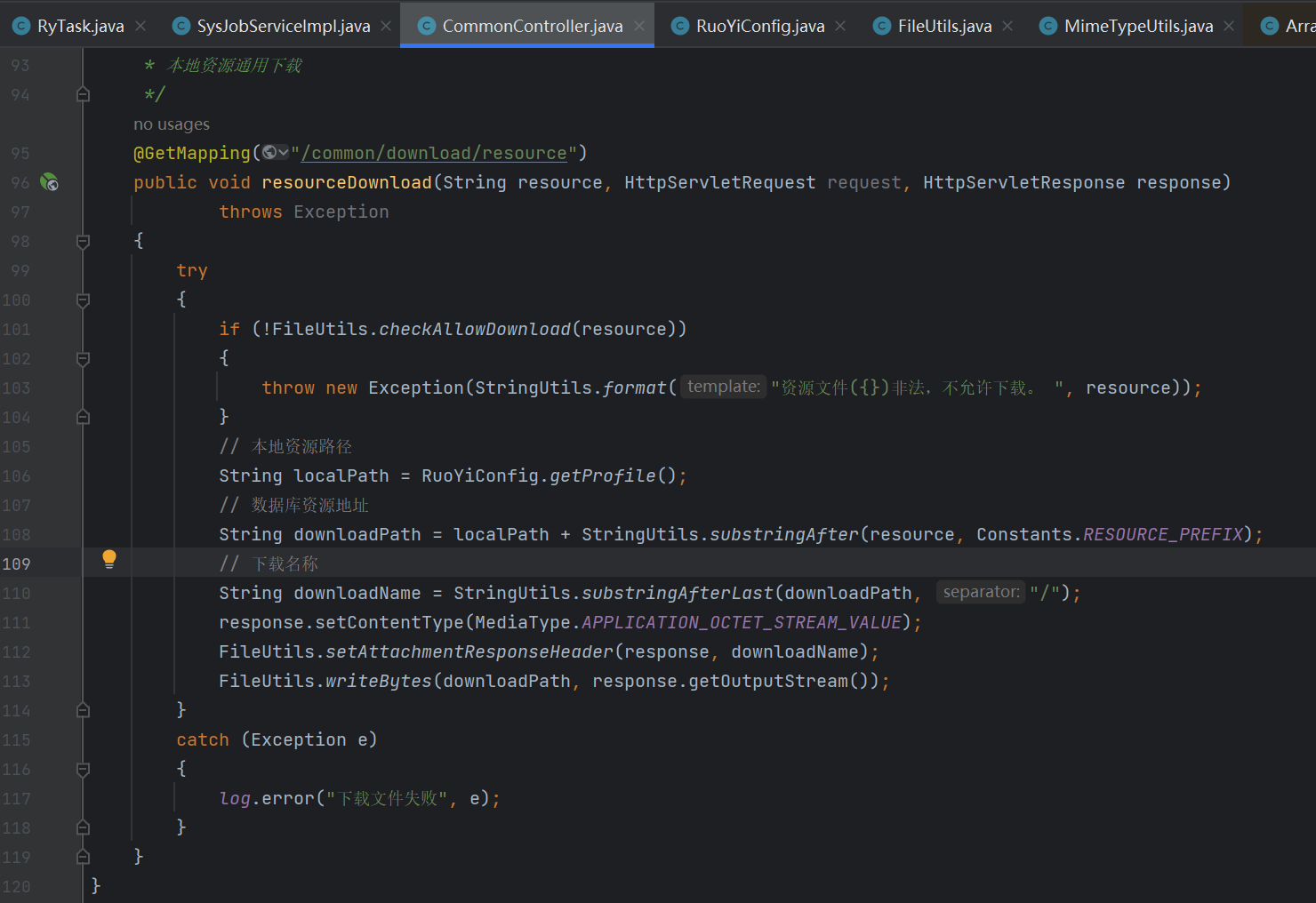The width and height of the screenshot is (1316, 903).
Task: Collapse the method body fold at line 98
Action: pyautogui.click(x=83, y=241)
